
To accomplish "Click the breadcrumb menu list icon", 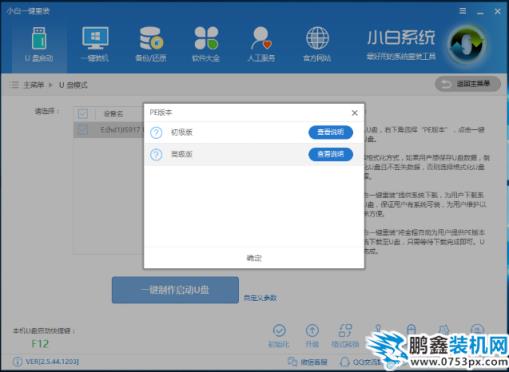I will 14,85.
